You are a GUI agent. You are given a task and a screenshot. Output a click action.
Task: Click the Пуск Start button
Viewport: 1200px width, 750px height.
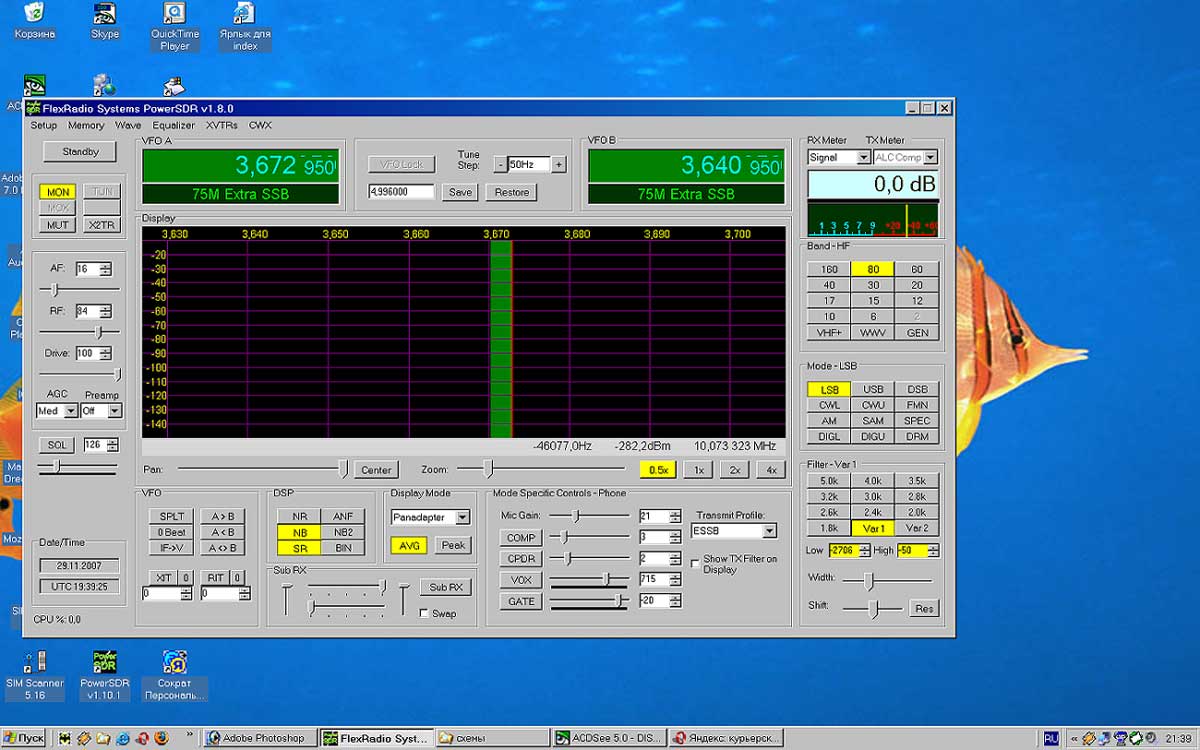pyautogui.click(x=24, y=738)
